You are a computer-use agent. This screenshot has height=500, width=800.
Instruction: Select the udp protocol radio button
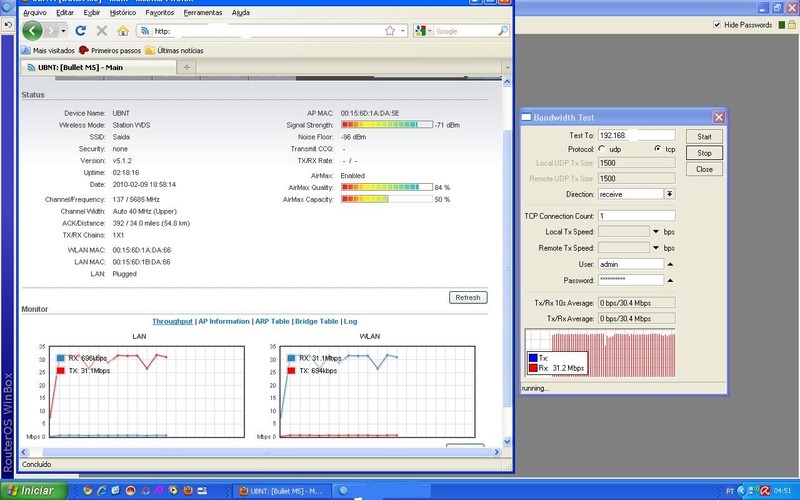coord(603,149)
